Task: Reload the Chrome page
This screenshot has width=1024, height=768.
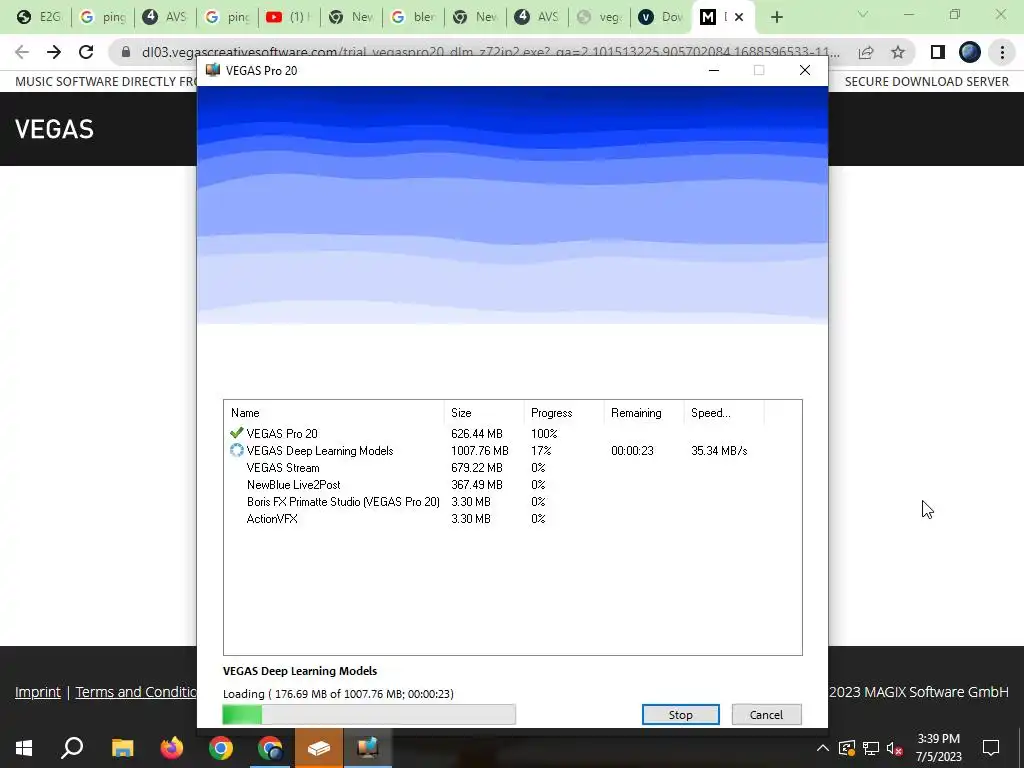Action: [86, 52]
